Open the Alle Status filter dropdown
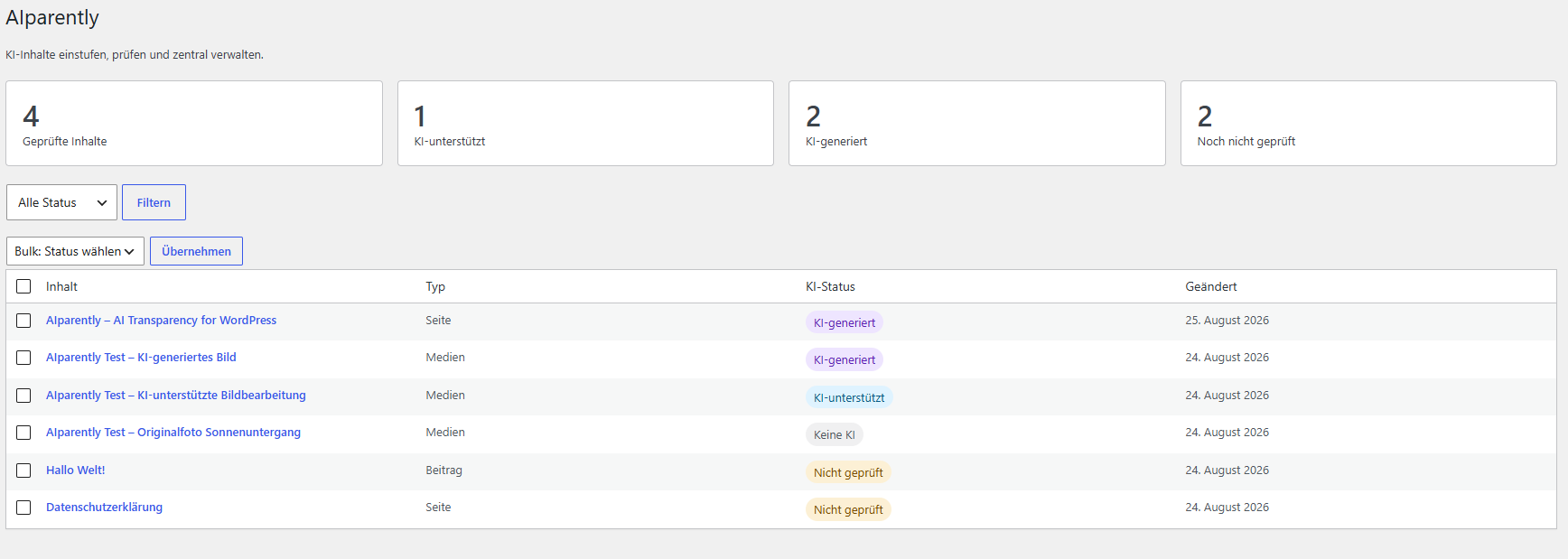 [61, 202]
